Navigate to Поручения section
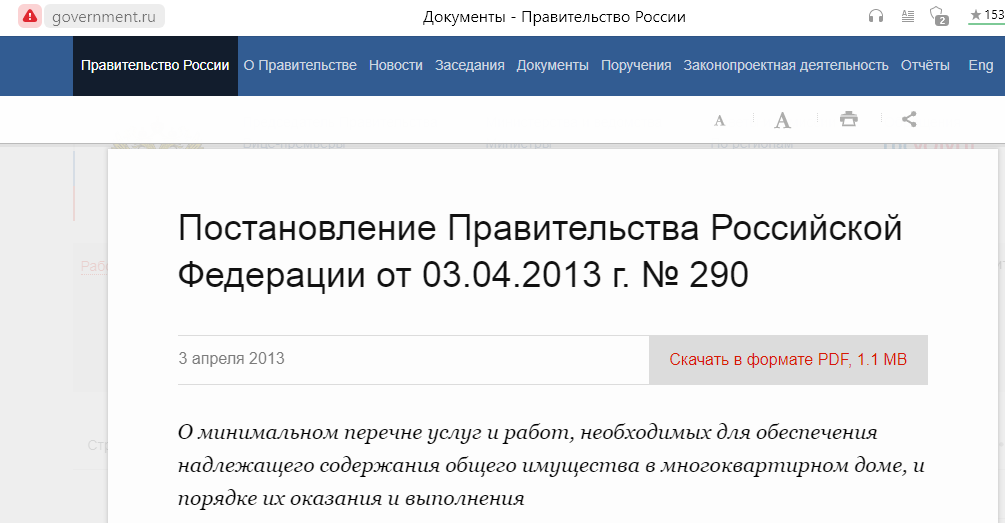The height and width of the screenshot is (523, 1005). 636,66
